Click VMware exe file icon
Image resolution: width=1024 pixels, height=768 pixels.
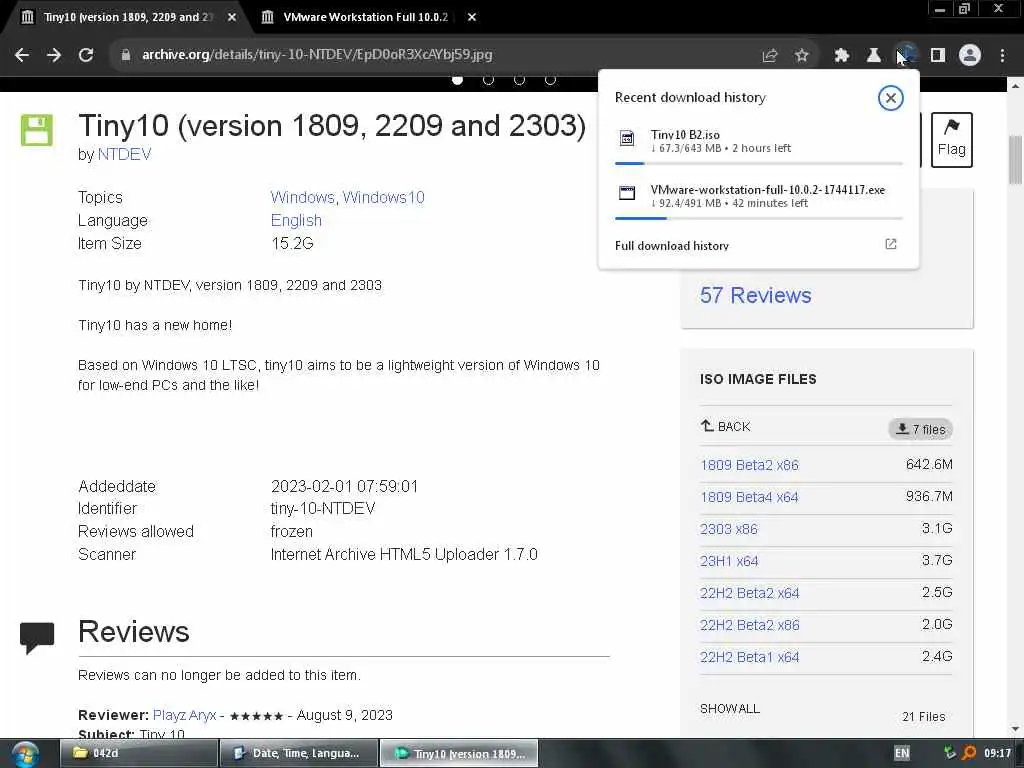(627, 193)
